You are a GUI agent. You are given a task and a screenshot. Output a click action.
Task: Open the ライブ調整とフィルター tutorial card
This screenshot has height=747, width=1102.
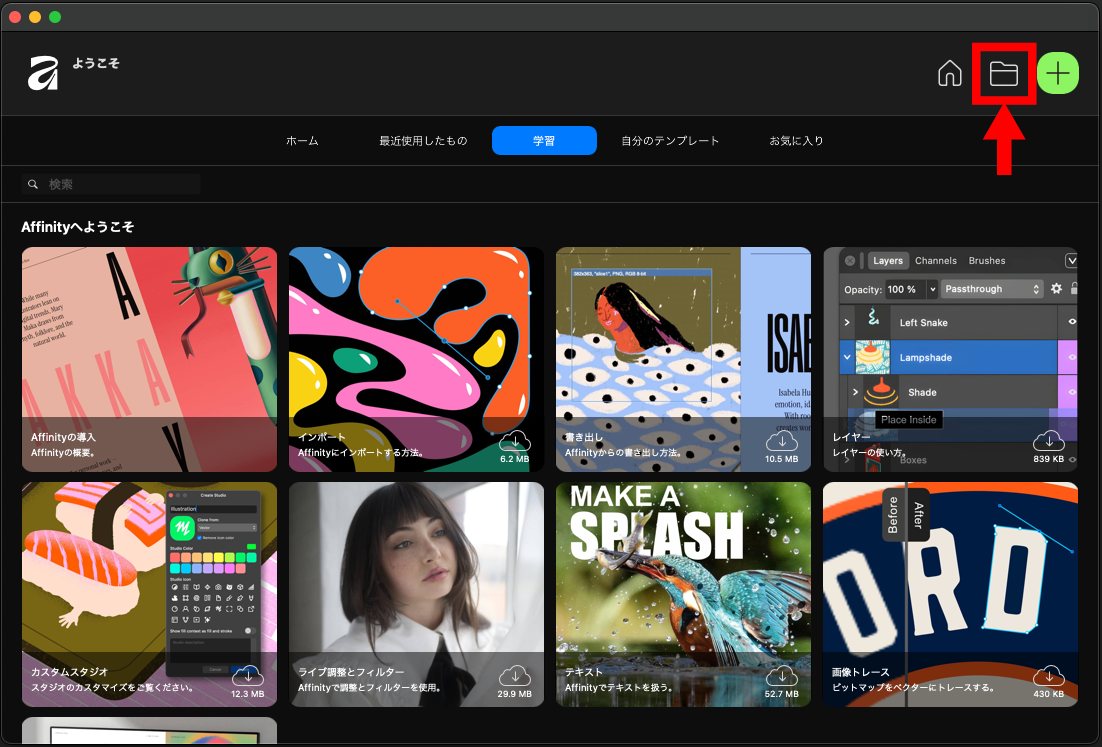[416, 594]
